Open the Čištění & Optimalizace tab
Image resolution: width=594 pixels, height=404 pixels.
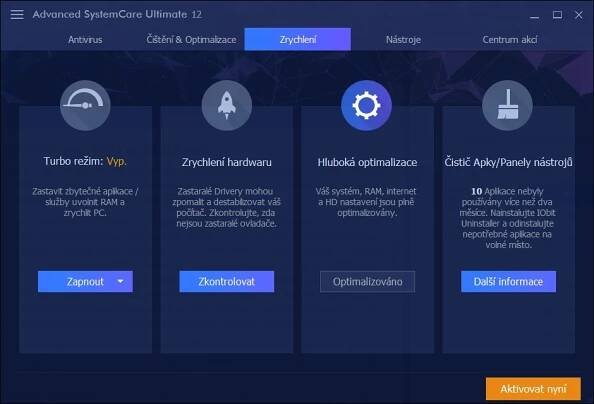point(191,39)
